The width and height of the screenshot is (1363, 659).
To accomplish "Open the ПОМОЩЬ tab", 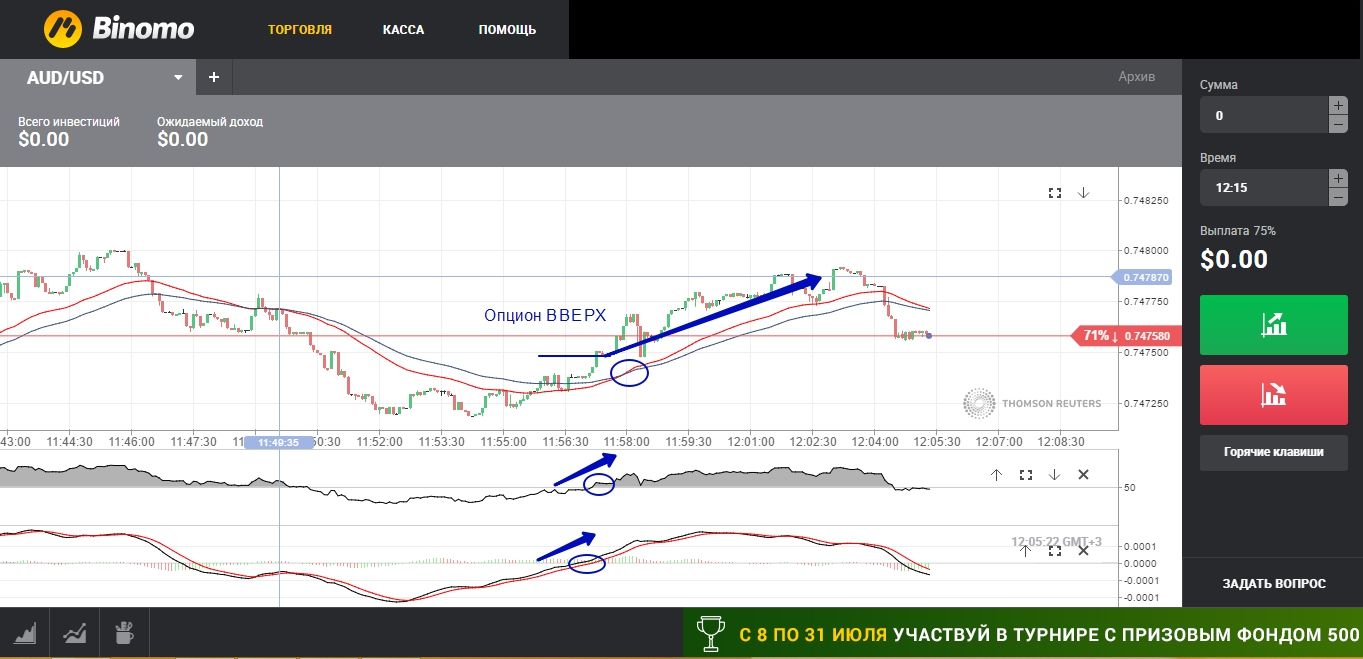I will [x=507, y=30].
